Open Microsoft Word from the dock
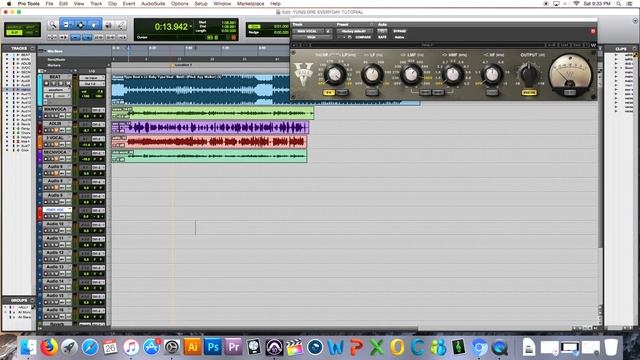 pos(336,347)
